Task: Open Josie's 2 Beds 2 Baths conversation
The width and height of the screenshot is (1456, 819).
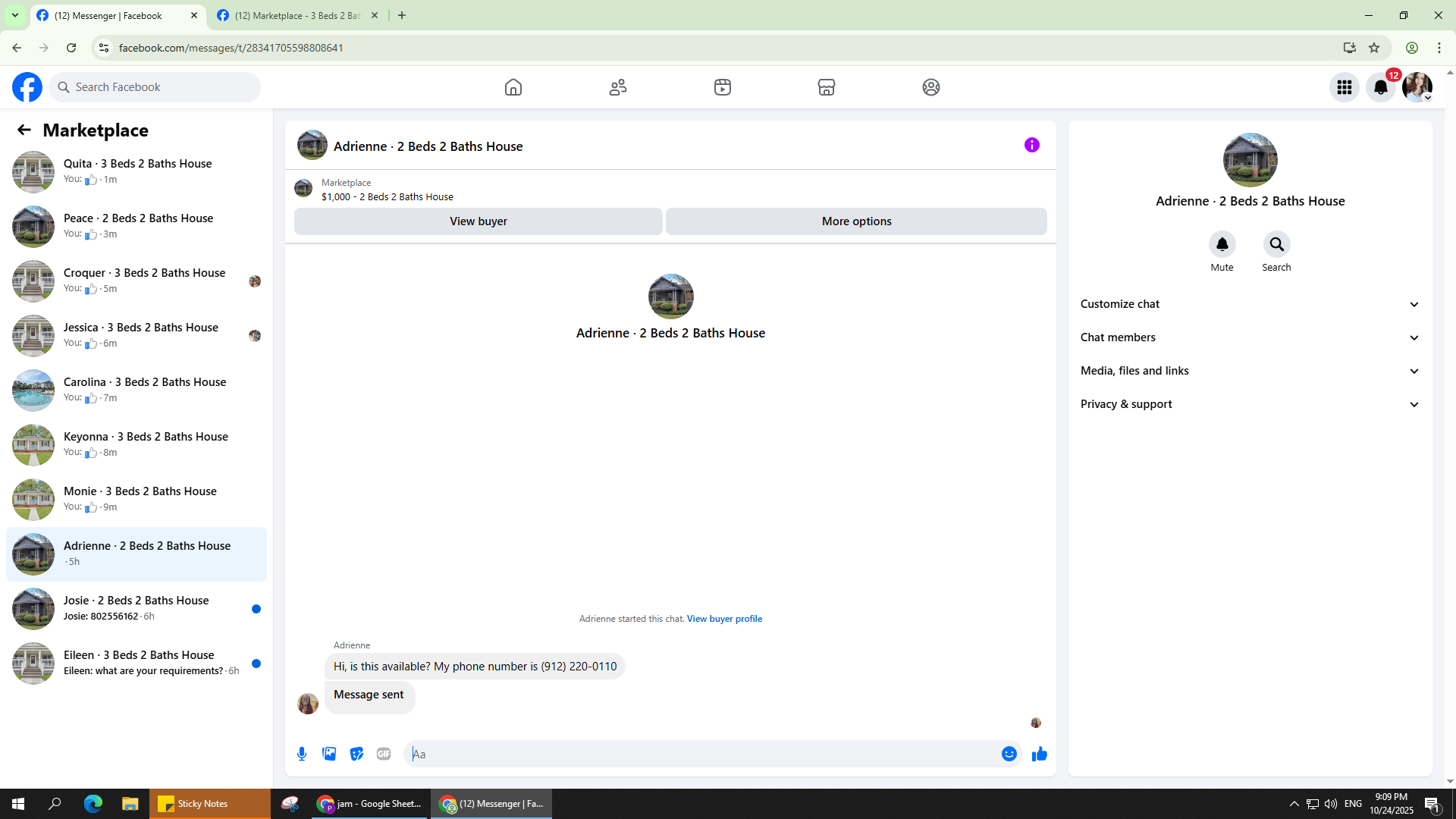Action: 136,608
